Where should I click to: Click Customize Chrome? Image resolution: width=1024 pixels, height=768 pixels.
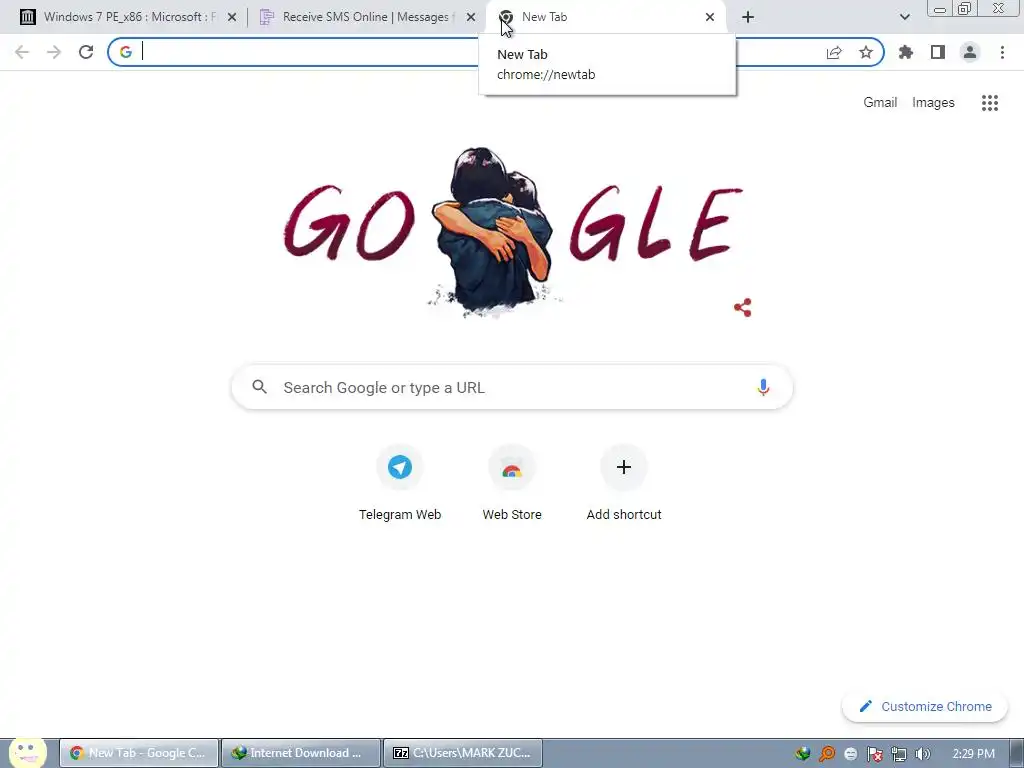(x=925, y=707)
